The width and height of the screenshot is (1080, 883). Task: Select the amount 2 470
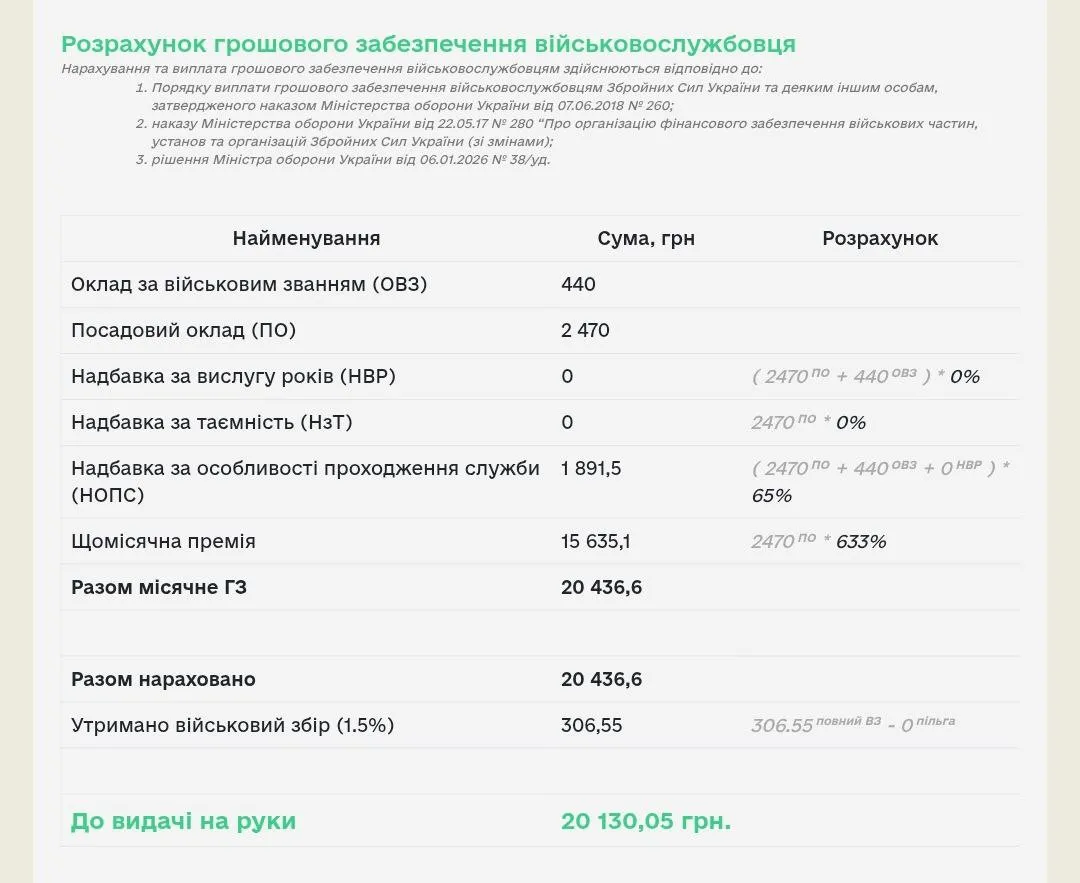(x=586, y=330)
